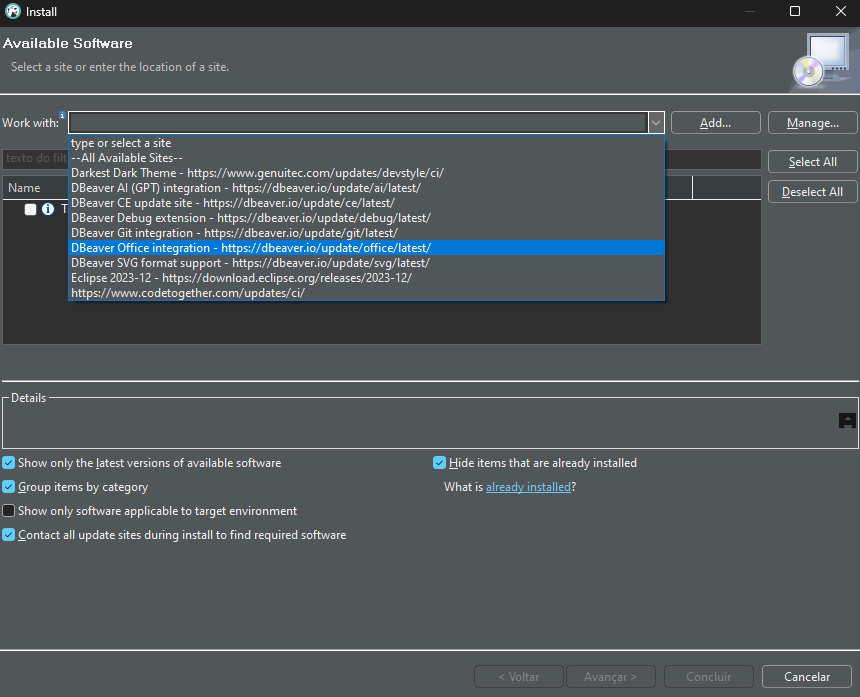The width and height of the screenshot is (860, 697).
Task: Click the install wizard CD and monitor image
Action: pyautogui.click(x=823, y=62)
